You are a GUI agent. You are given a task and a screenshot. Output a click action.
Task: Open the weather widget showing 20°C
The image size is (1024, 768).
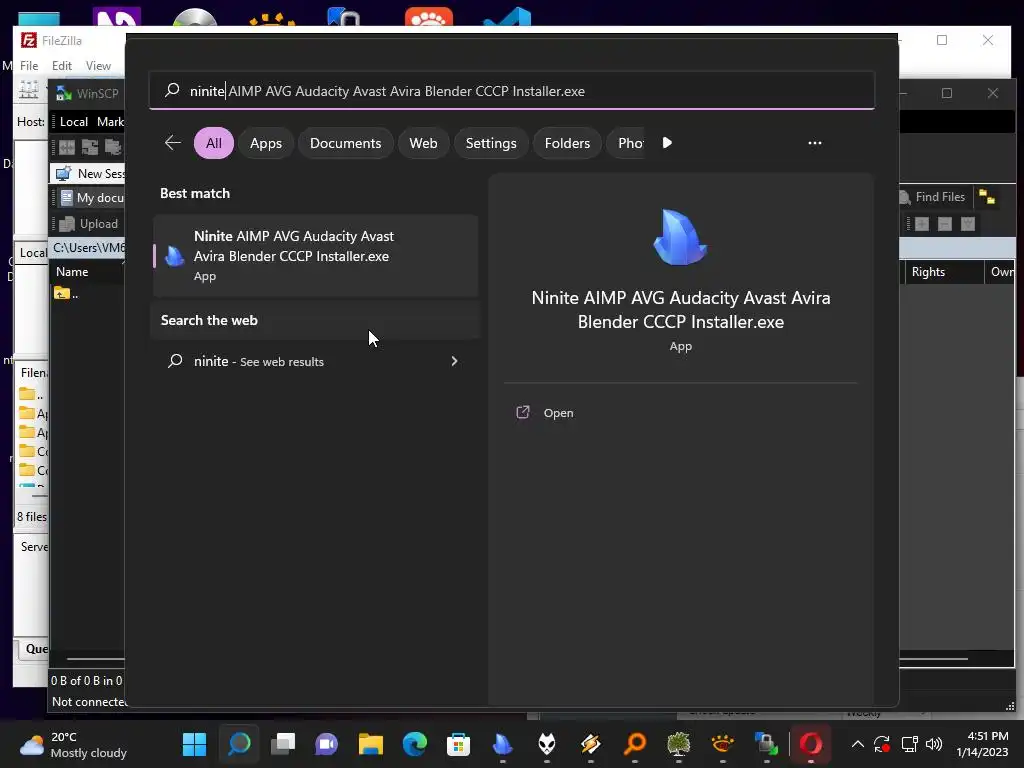(x=73, y=744)
